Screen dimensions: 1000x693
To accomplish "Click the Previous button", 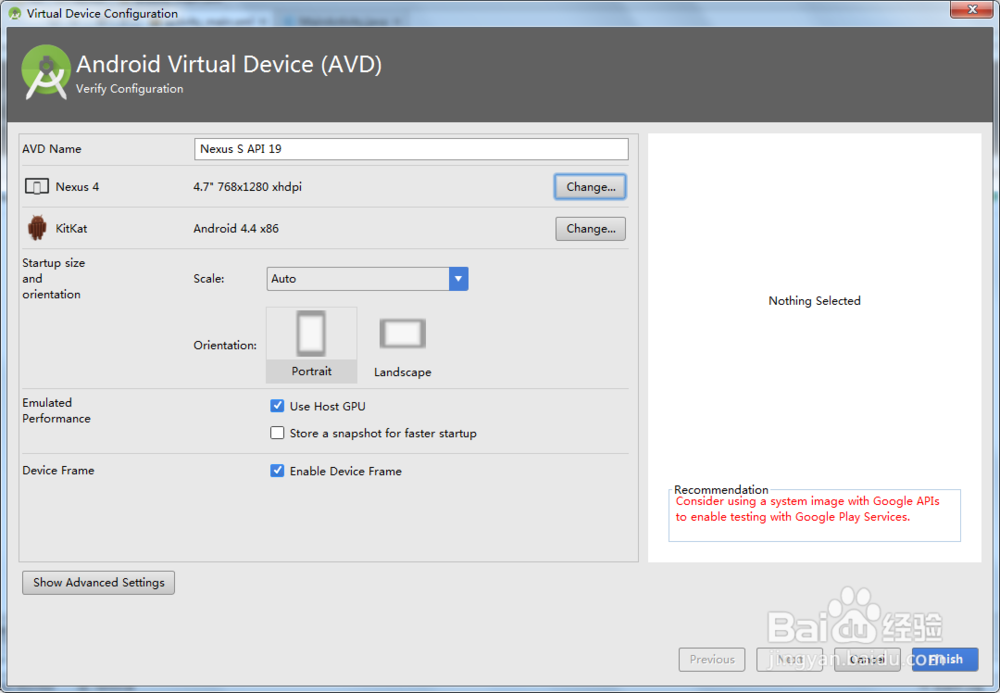I will click(x=711, y=659).
